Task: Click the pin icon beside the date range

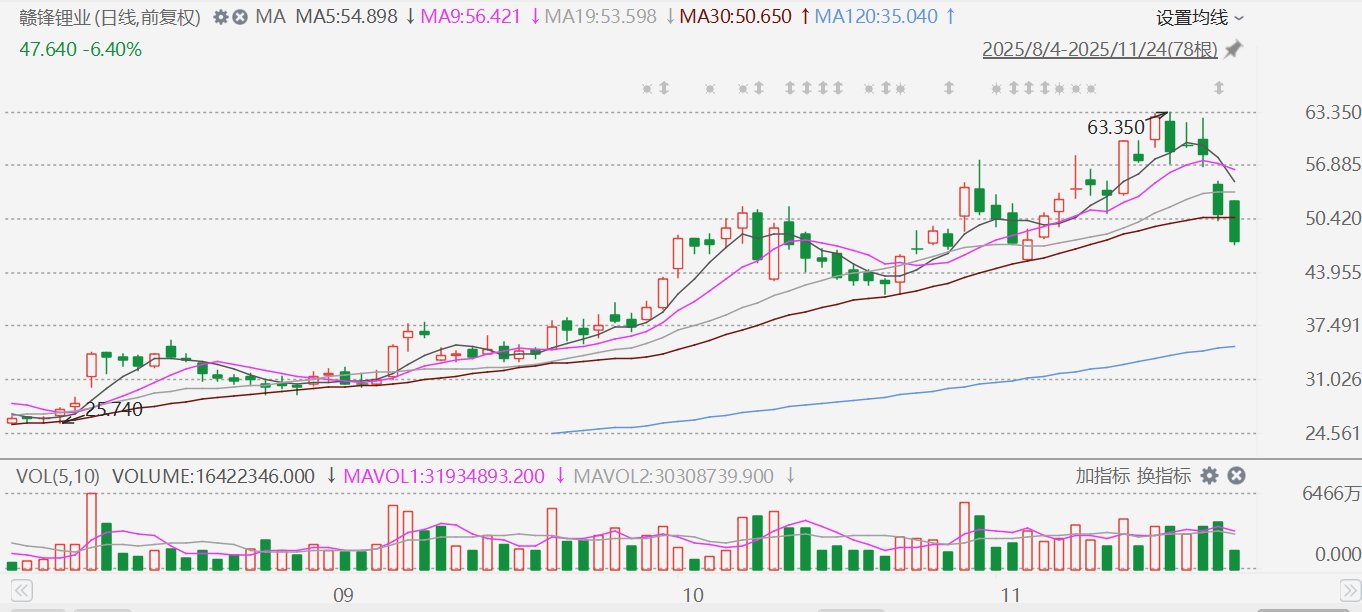Action: (x=1233, y=49)
